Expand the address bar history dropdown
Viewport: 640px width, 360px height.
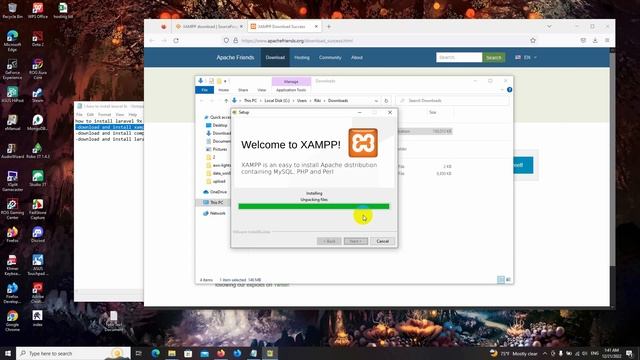[376, 100]
